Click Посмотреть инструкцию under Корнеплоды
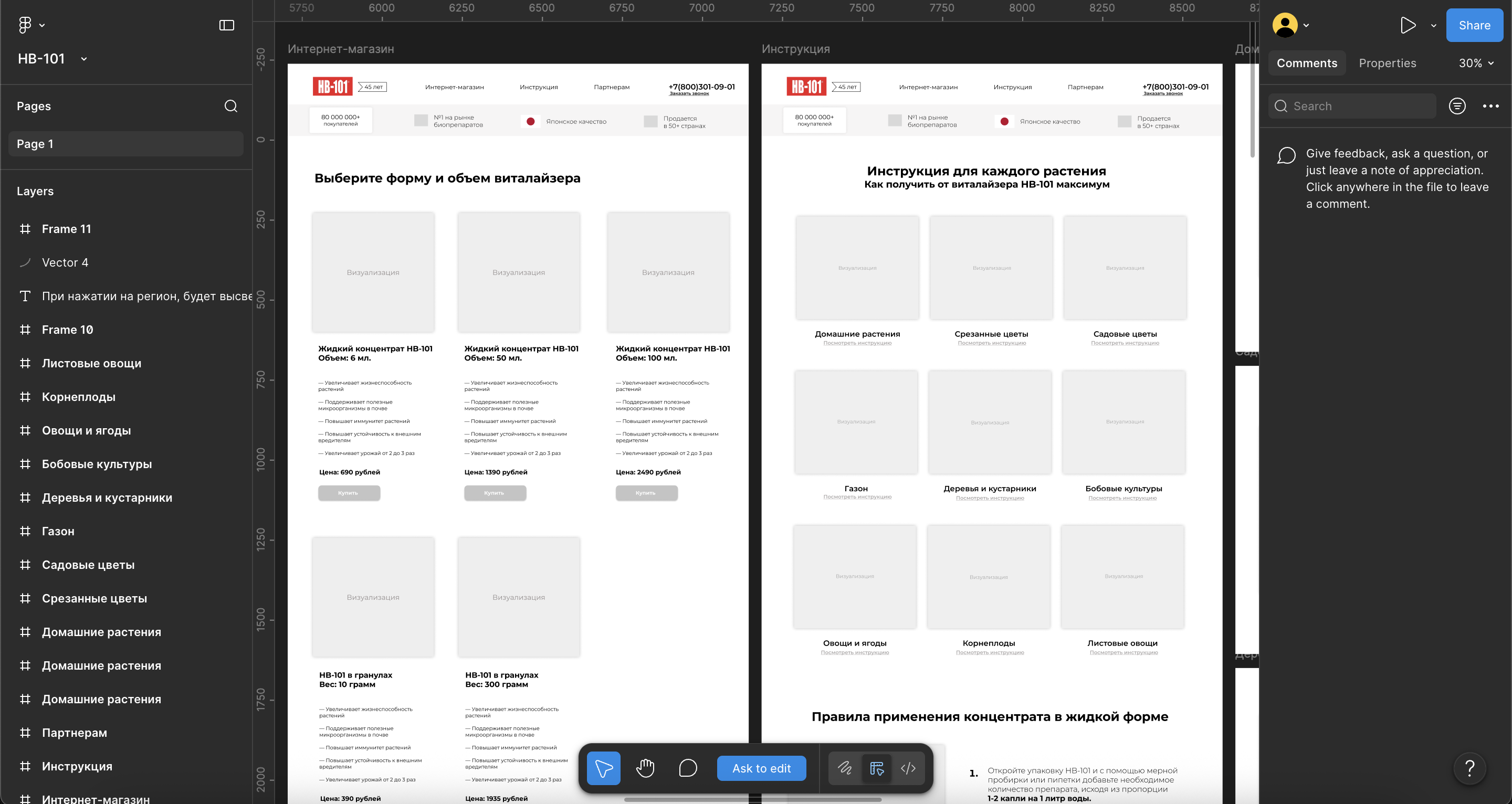This screenshot has width=1512, height=804. pos(990,652)
